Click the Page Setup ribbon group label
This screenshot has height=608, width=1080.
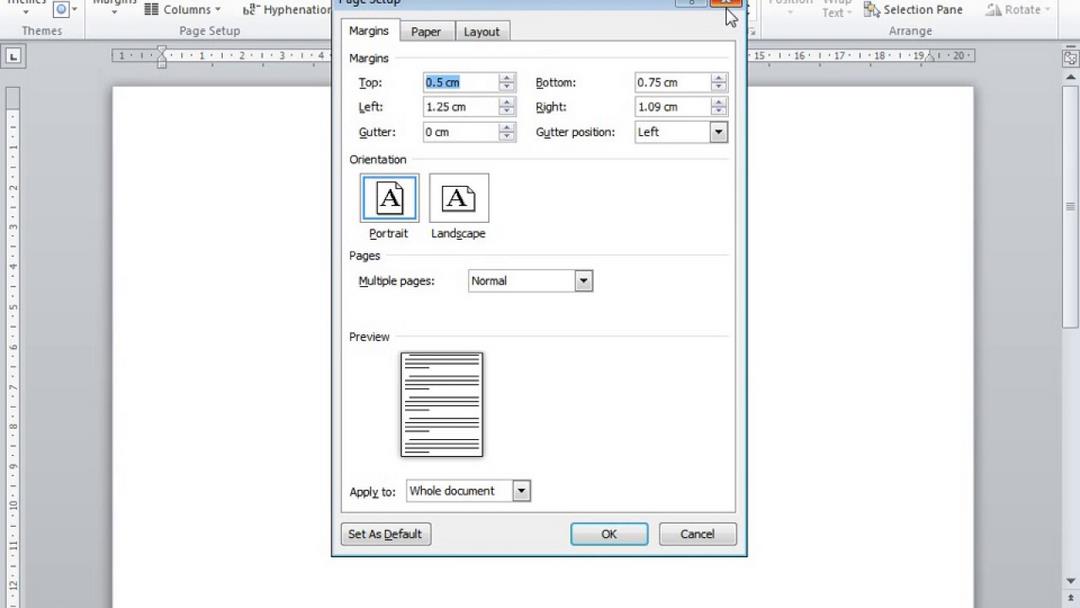209,31
